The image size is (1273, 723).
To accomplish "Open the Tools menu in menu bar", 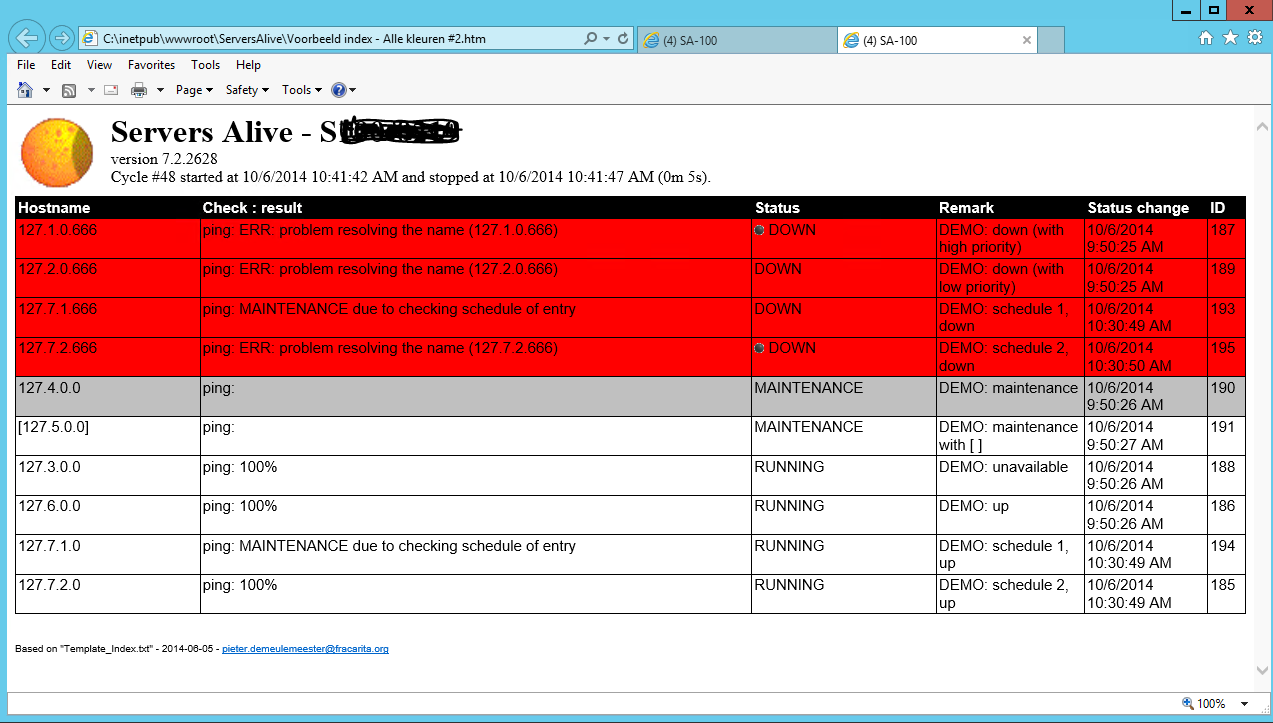I will [205, 65].
